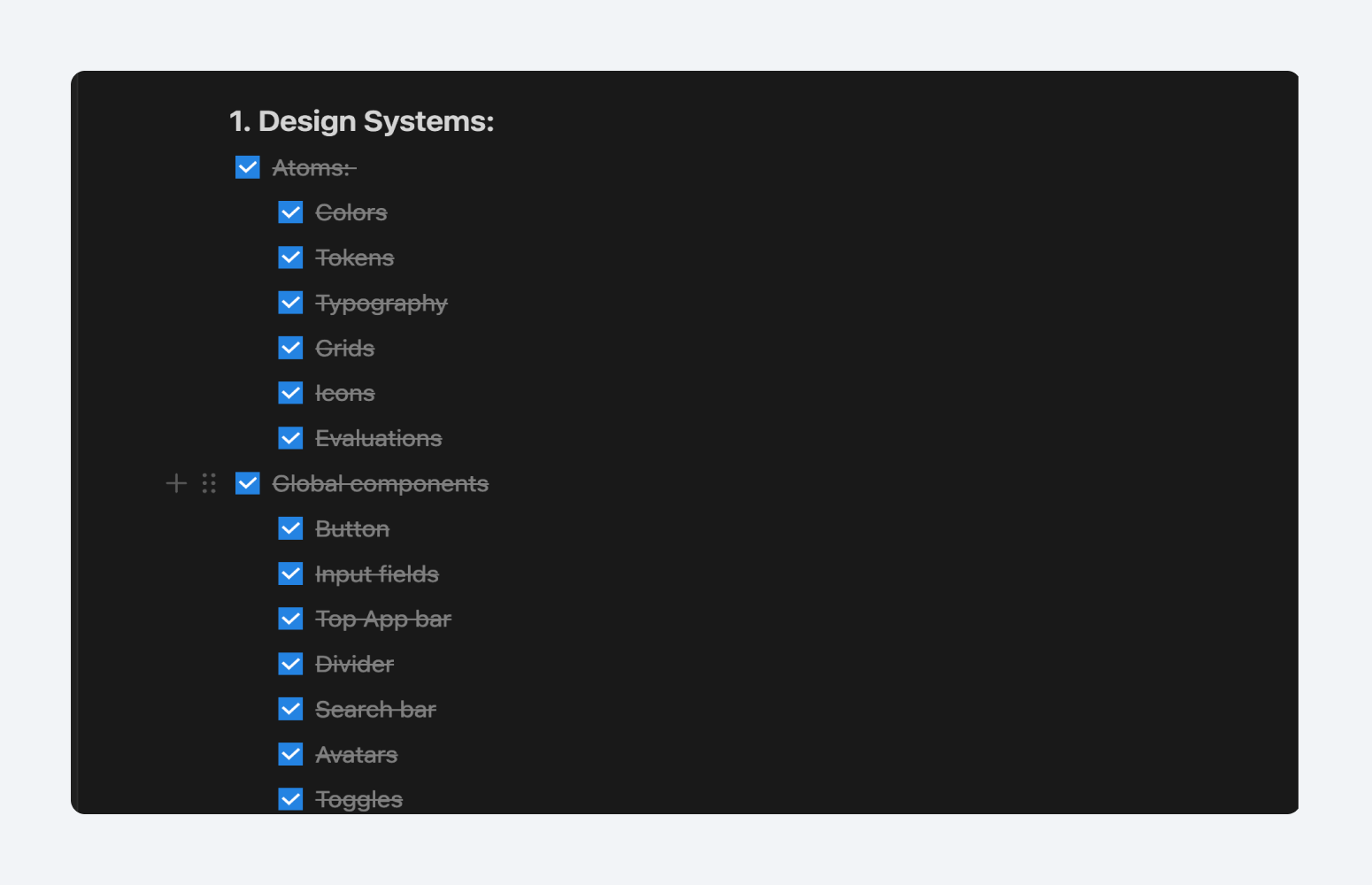Toggle the Button checkbox
Image resolution: width=1372 pixels, height=885 pixels.
[290, 528]
